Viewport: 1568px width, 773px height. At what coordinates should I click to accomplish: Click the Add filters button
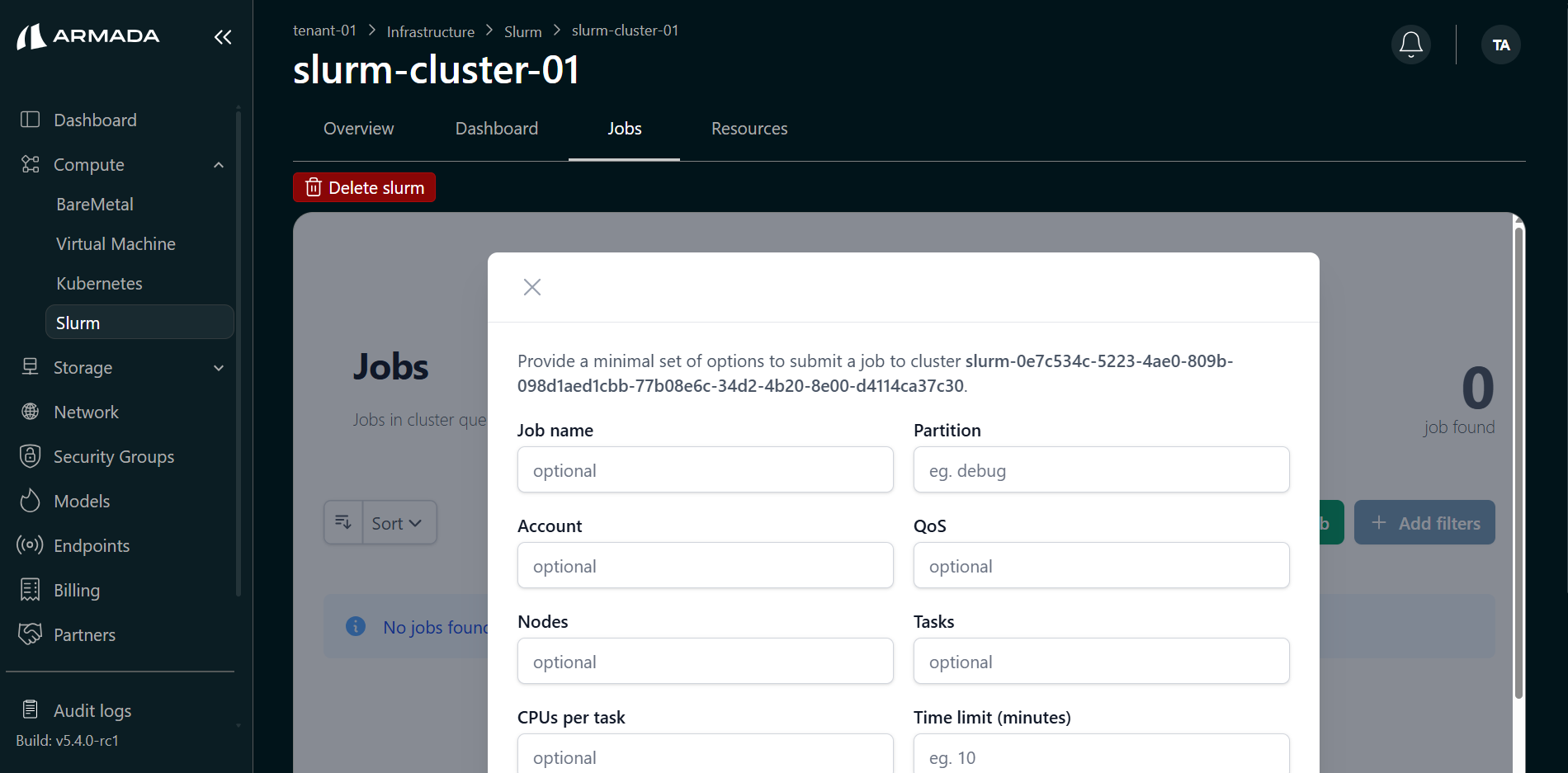(x=1424, y=522)
